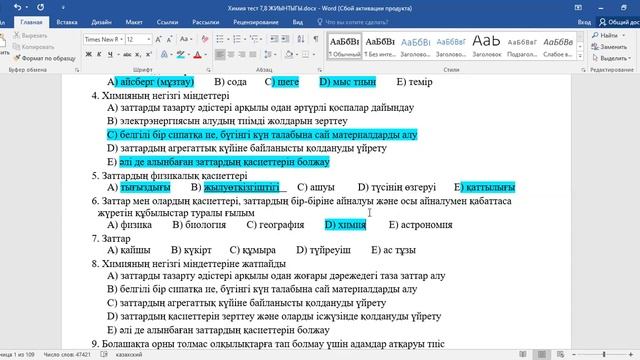Undo the last action in the title bar
This screenshot has width=640, height=360.
coord(18,7)
